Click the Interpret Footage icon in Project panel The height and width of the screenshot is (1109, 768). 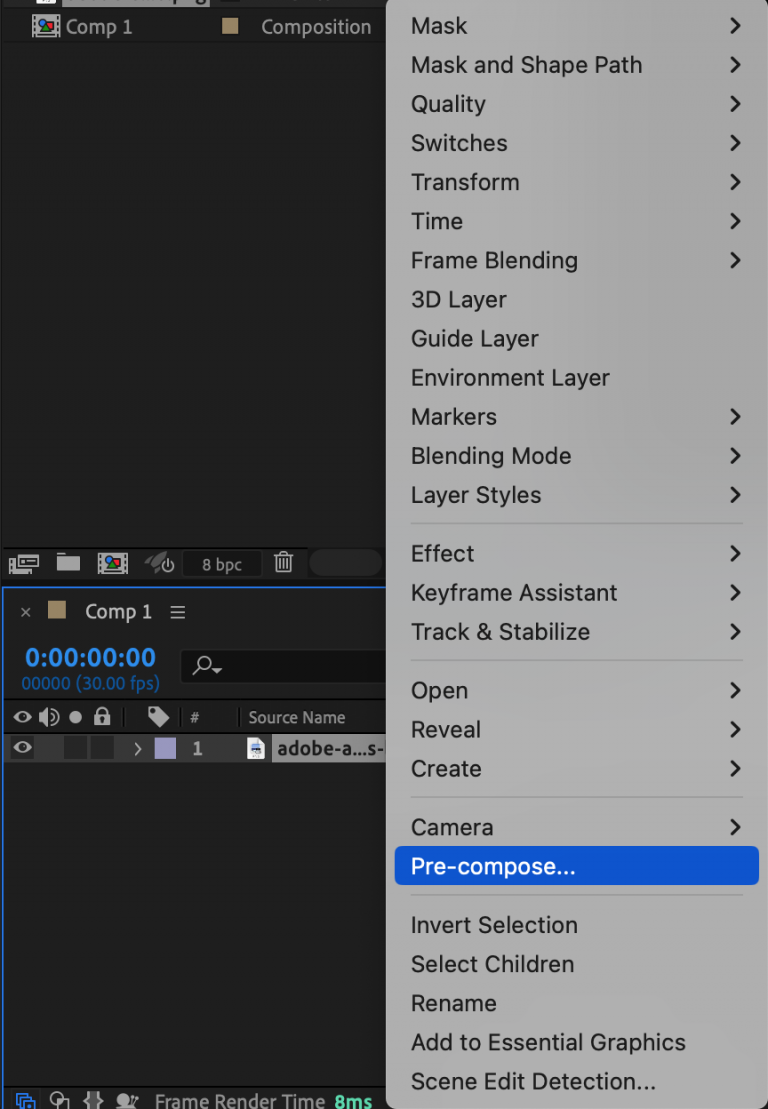pyautogui.click(x=23, y=563)
